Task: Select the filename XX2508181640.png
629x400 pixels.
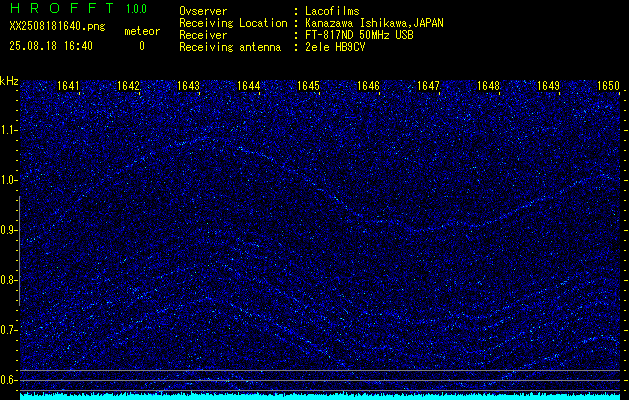Action: pos(57,27)
